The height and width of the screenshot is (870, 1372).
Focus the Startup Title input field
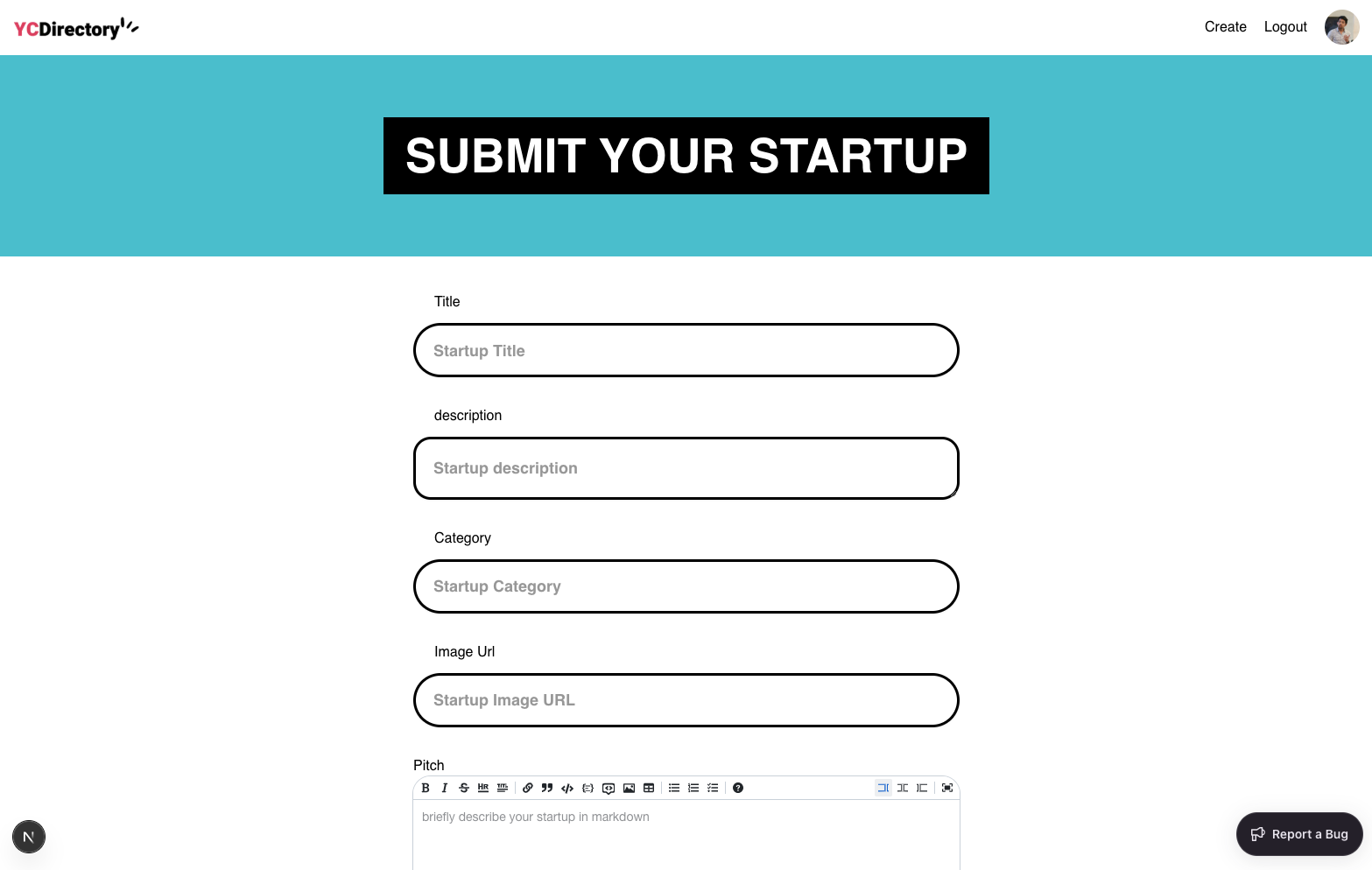686,351
